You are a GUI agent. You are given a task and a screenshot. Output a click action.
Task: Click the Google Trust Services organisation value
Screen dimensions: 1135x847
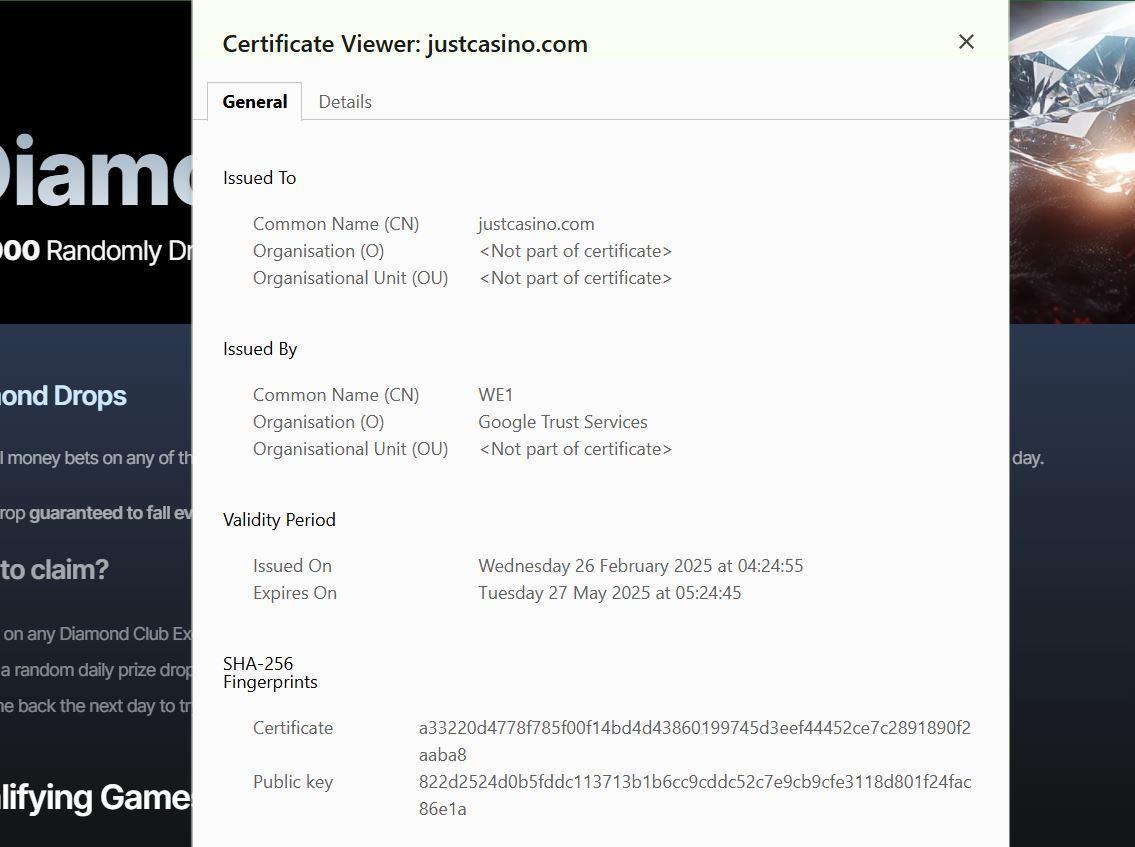[x=562, y=422]
